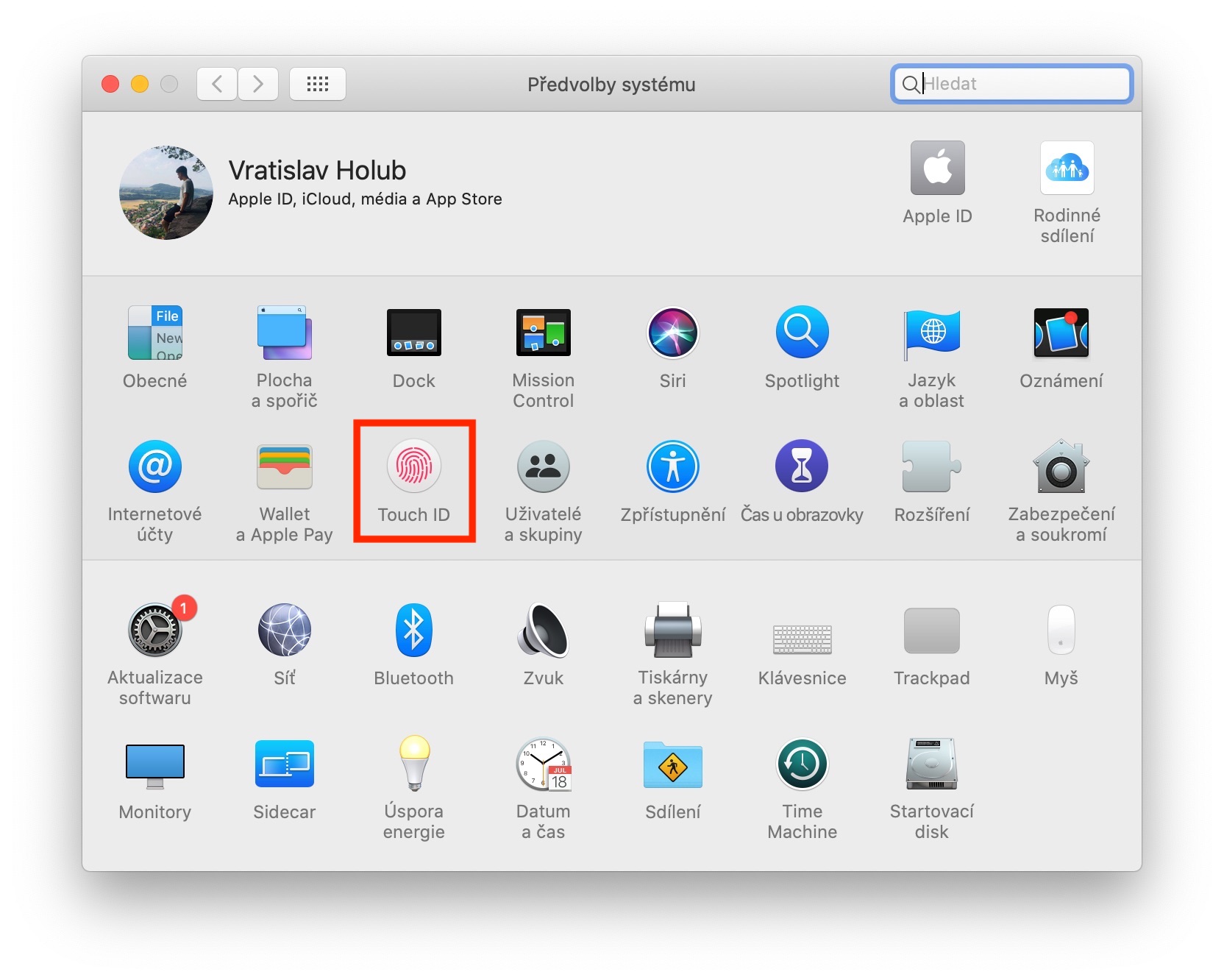Open Mission Control preferences

pos(544,333)
